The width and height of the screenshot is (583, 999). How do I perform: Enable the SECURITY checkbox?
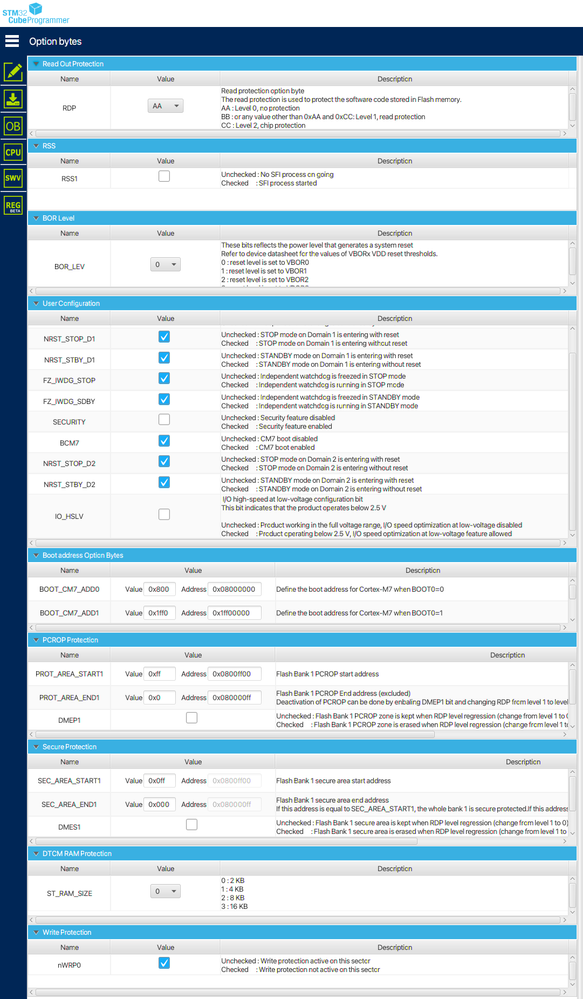point(164,419)
